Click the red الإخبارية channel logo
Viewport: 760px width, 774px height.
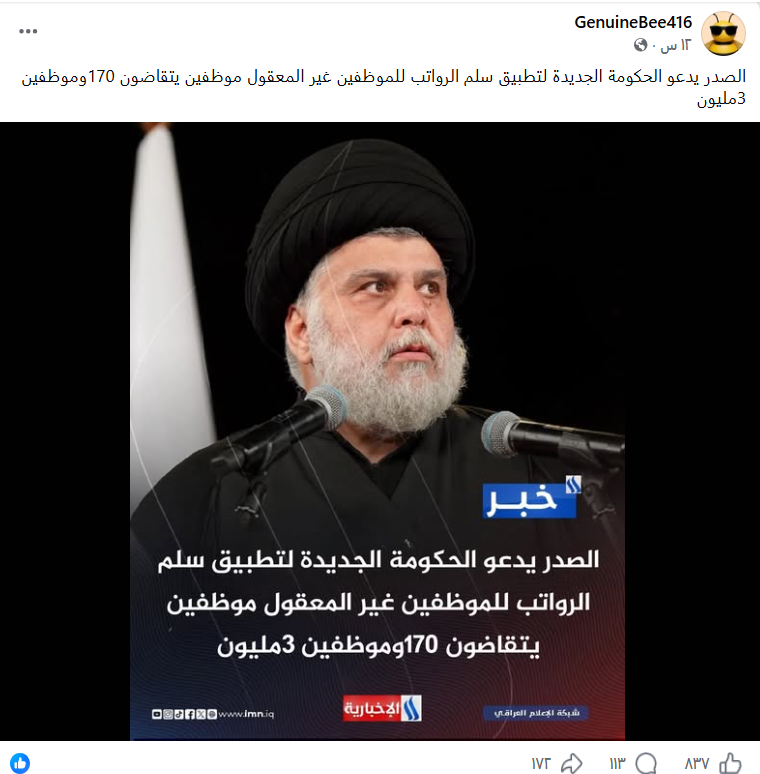[382, 708]
